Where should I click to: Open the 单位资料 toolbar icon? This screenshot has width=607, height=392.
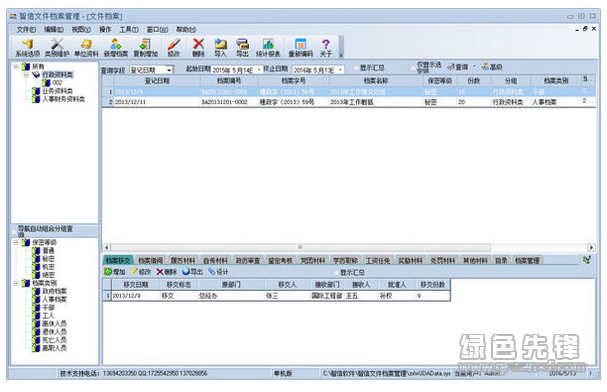coord(86,48)
